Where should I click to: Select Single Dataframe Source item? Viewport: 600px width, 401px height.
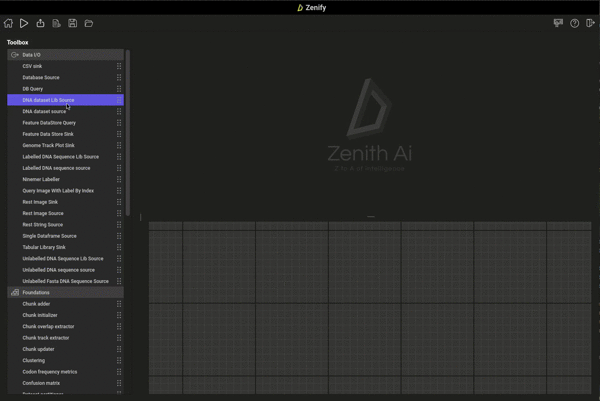point(65,236)
